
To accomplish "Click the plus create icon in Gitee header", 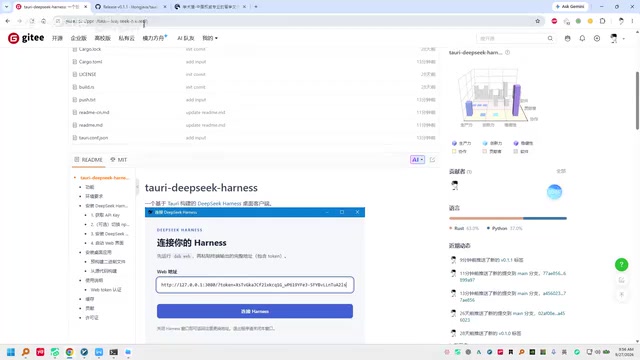I will [x=597, y=38].
